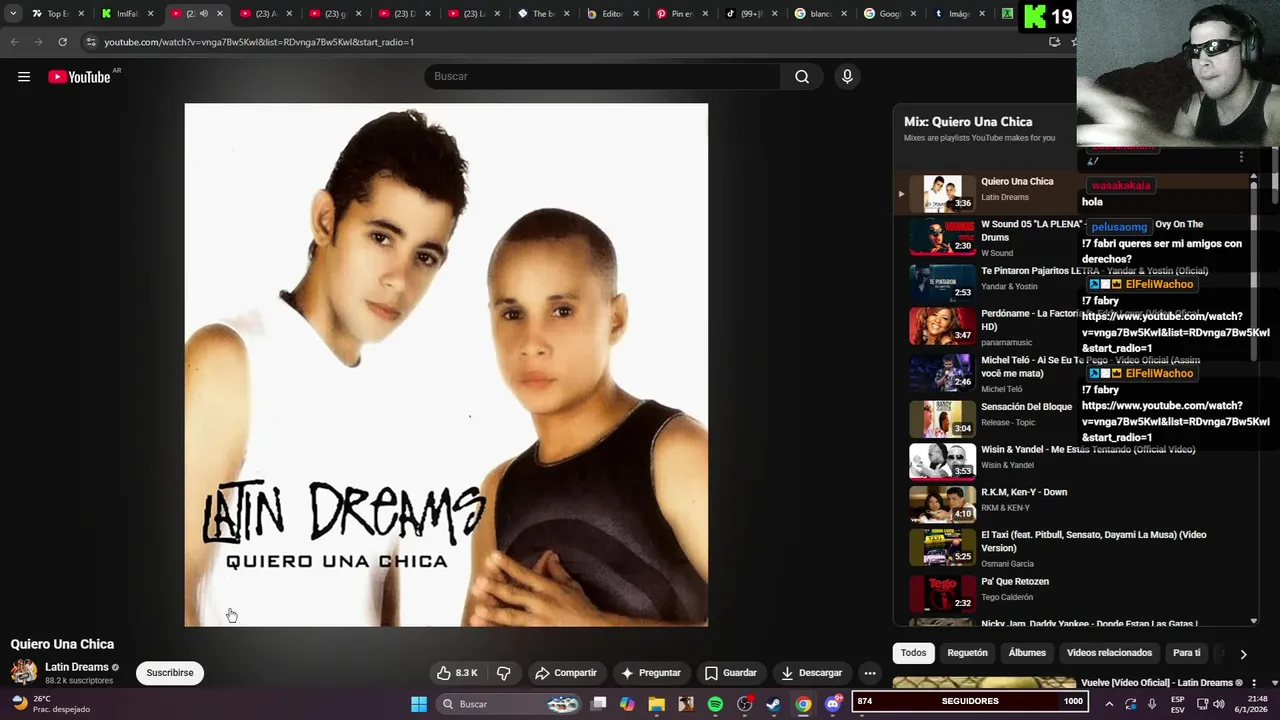Open Spotify from the taskbar
The height and width of the screenshot is (720, 1280).
pyautogui.click(x=715, y=704)
